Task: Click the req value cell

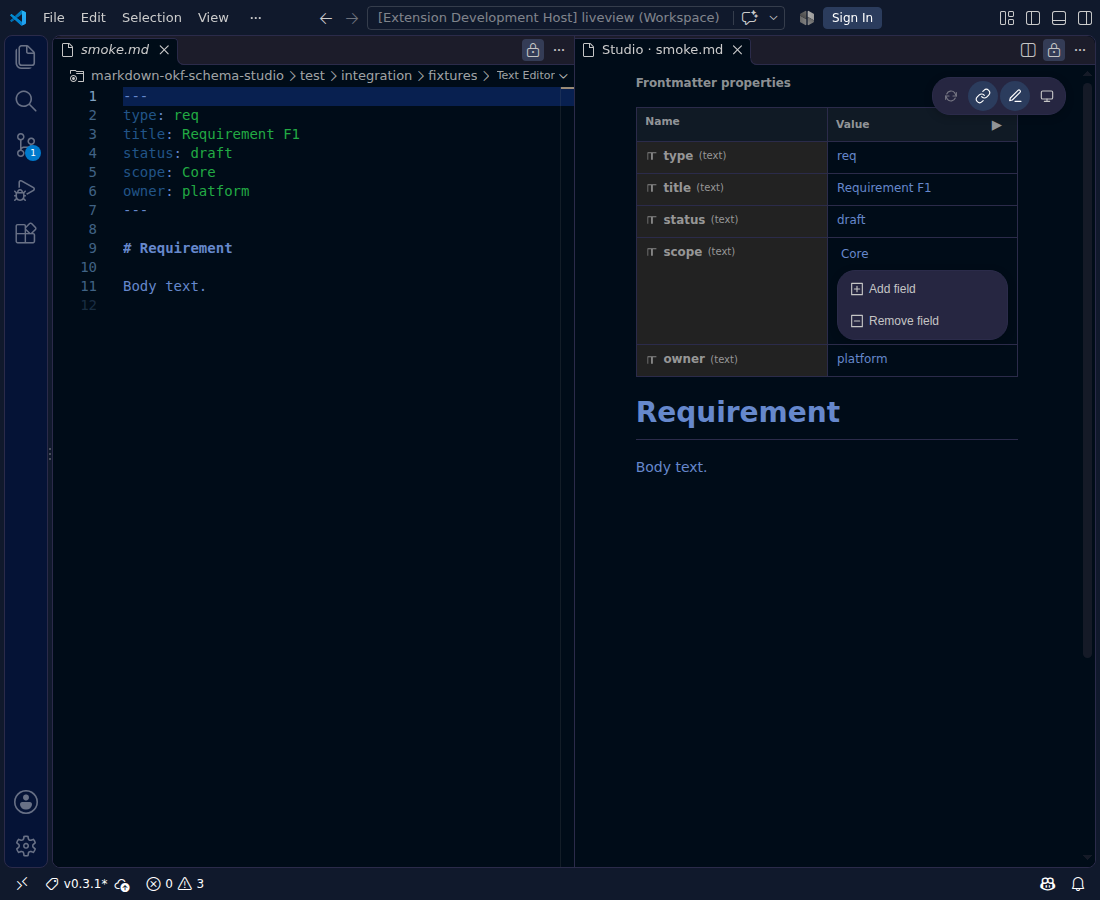Action: coord(922,157)
